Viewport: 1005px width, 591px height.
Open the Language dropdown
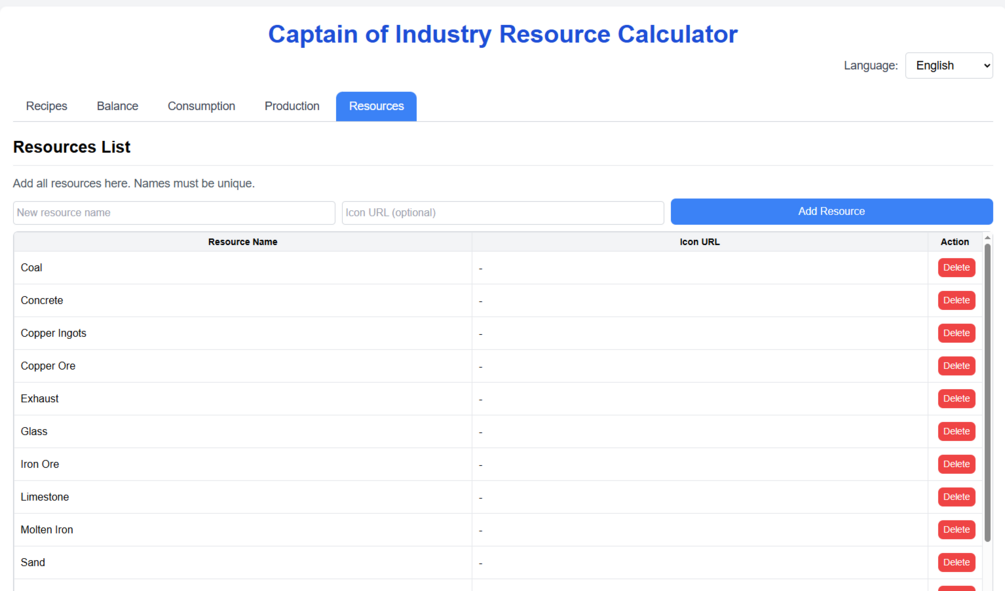coord(948,66)
